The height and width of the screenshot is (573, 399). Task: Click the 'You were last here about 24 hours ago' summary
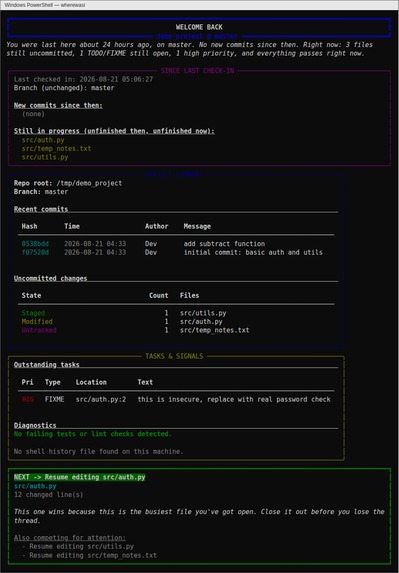coord(190,49)
